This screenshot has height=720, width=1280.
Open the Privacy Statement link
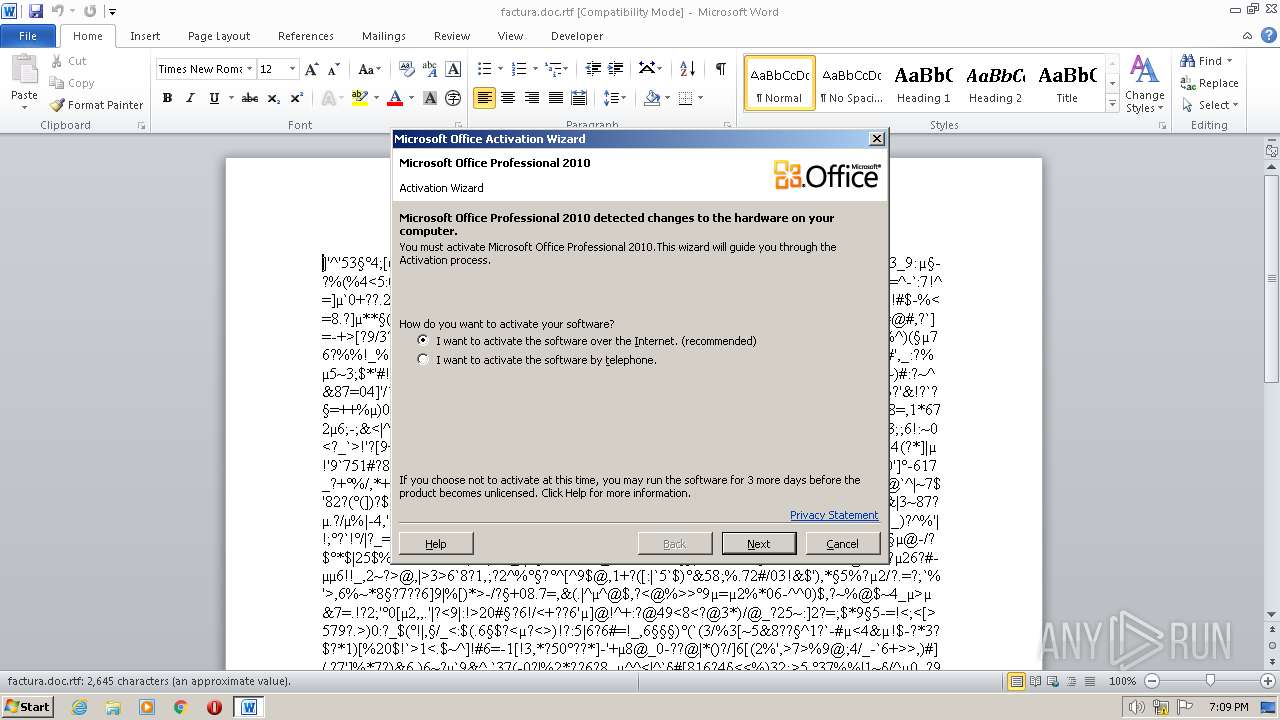834,515
